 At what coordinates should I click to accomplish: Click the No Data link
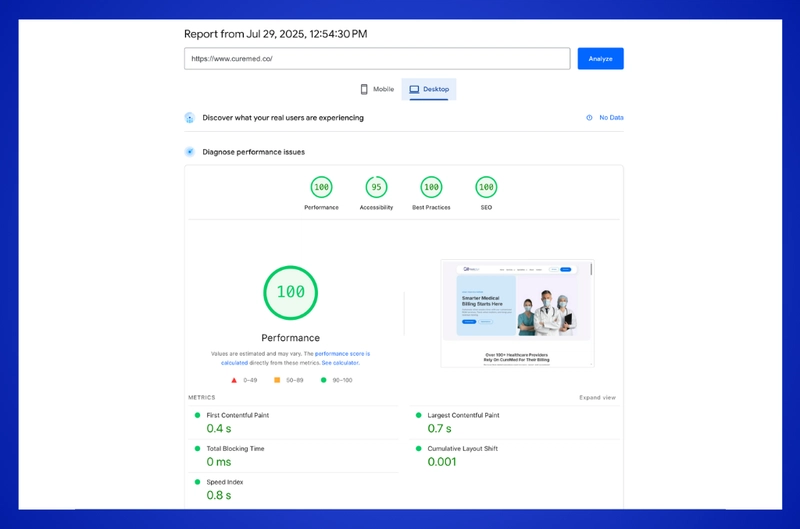click(611, 118)
